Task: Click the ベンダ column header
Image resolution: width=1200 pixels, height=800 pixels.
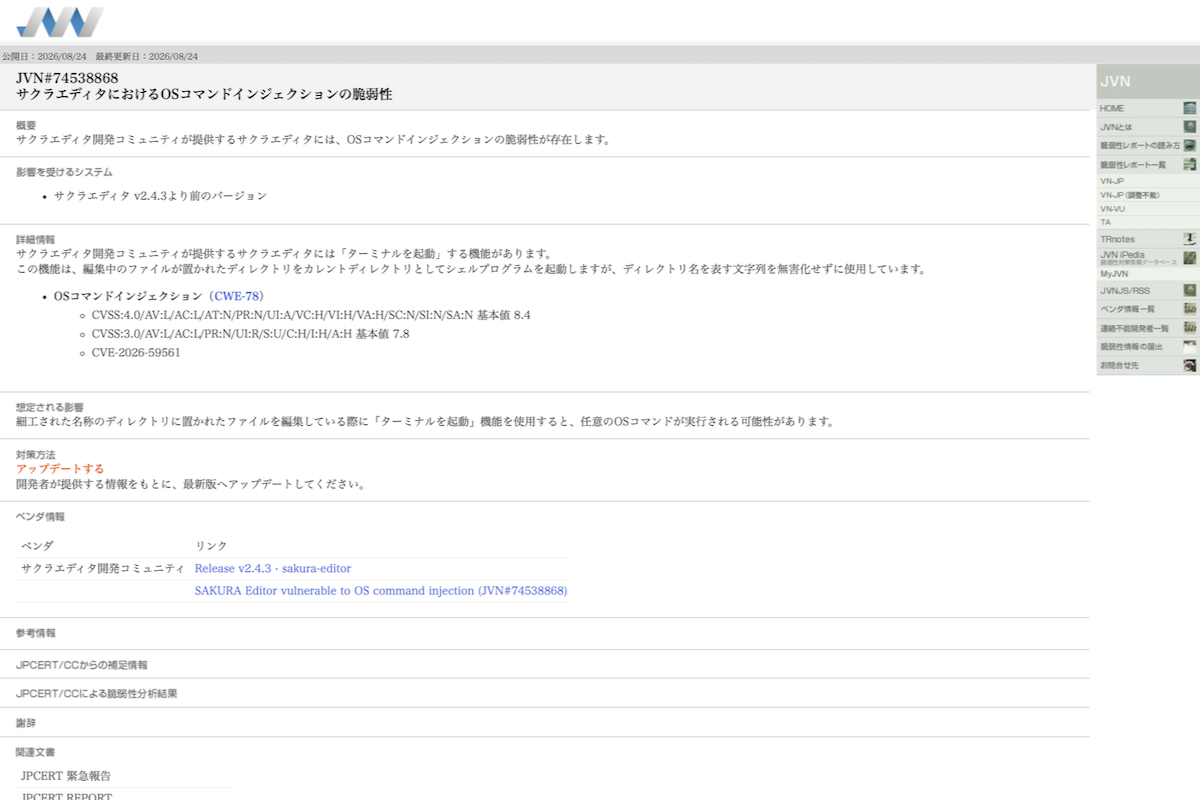Action: click(x=38, y=546)
